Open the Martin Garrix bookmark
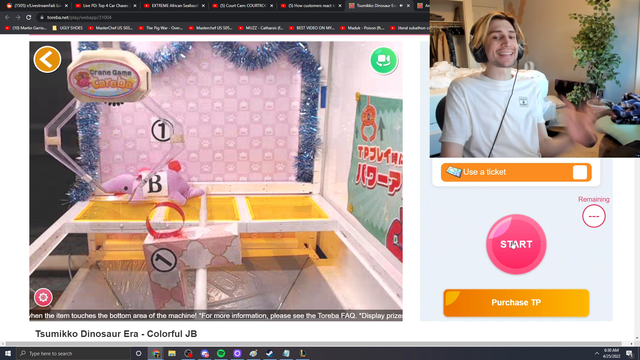 26,28
